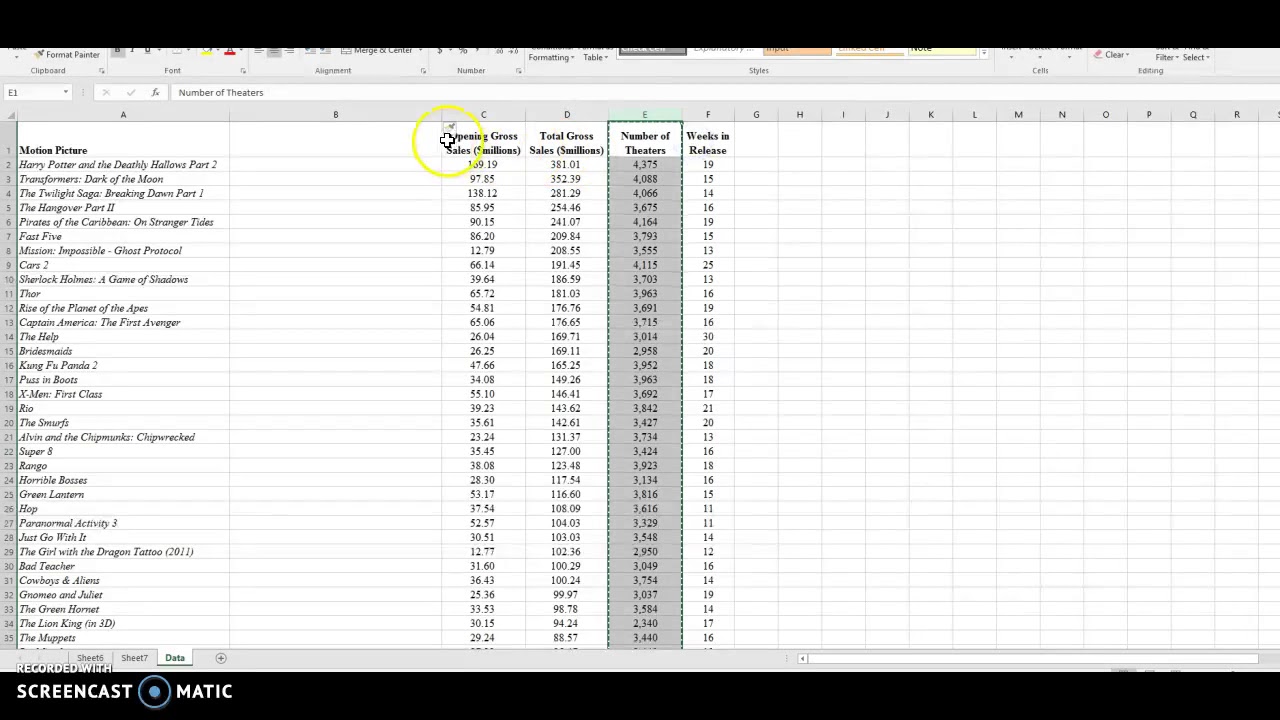The image size is (1280, 720).
Task: Select Kung Fu Panda 2 cell
Action: pos(123,365)
